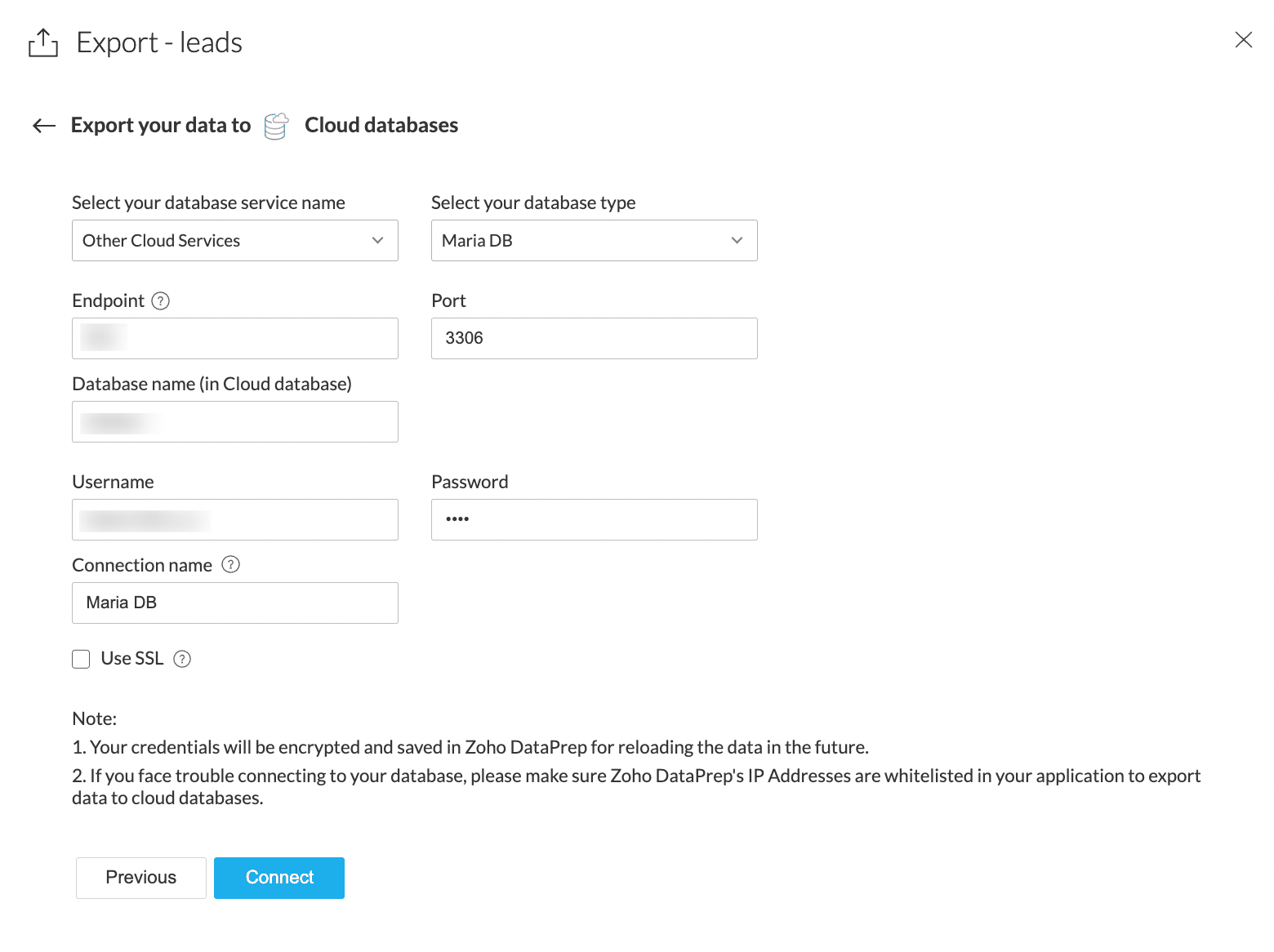Close the Export leads dialog
The image size is (1274, 952).
1243,40
